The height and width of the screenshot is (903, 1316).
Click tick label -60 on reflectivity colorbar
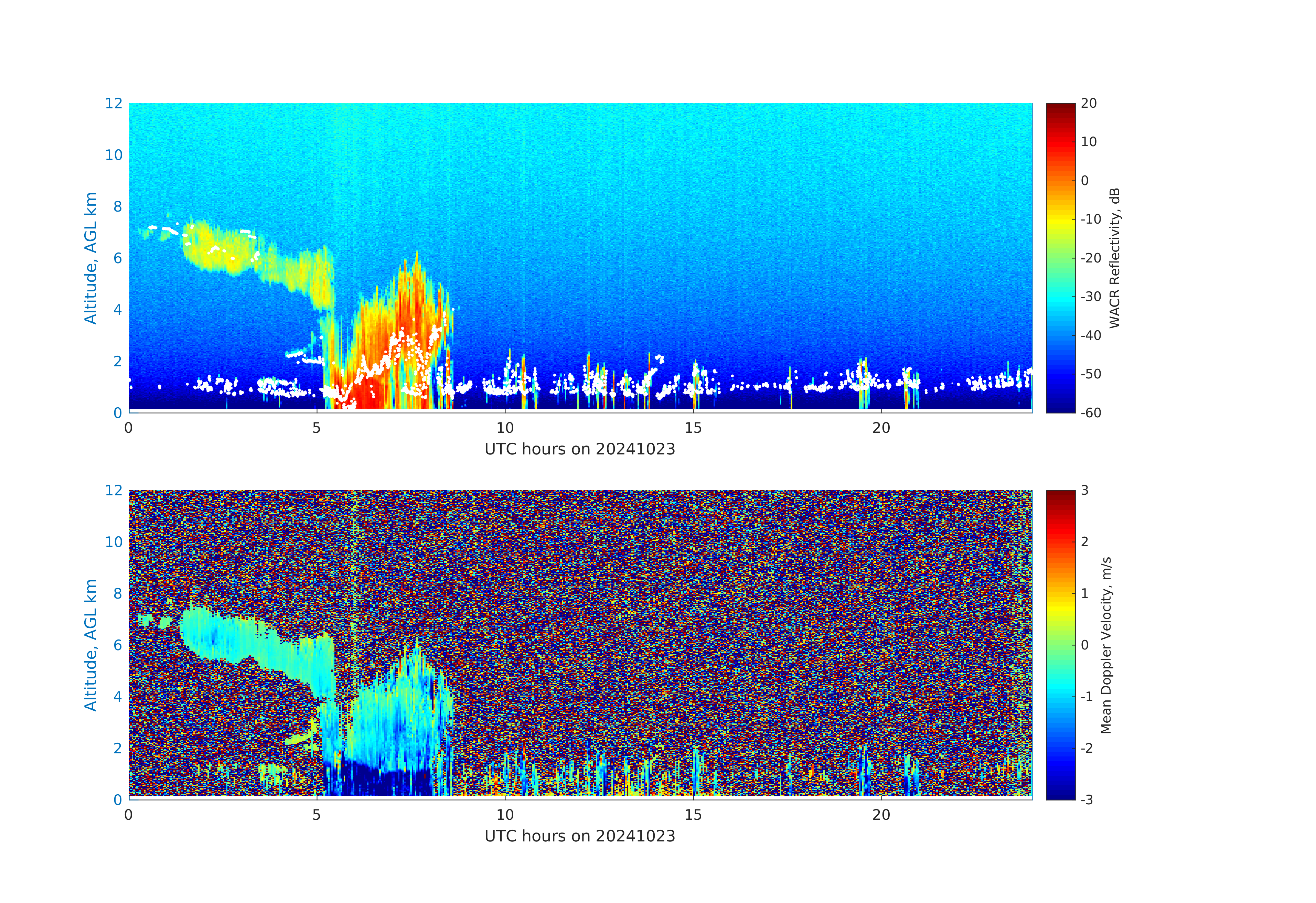[x=1091, y=413]
